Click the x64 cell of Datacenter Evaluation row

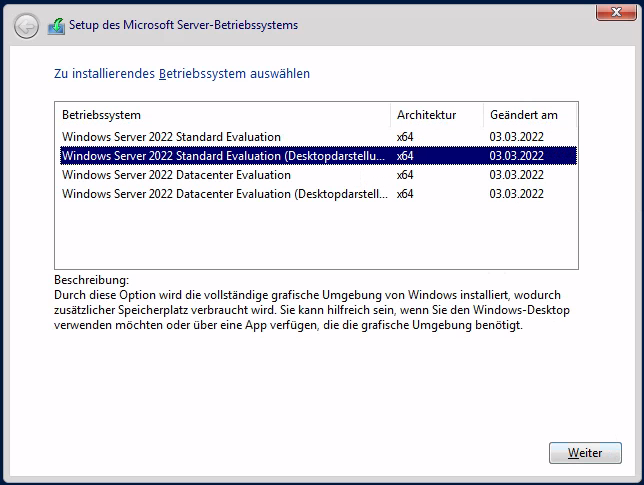(x=405, y=175)
